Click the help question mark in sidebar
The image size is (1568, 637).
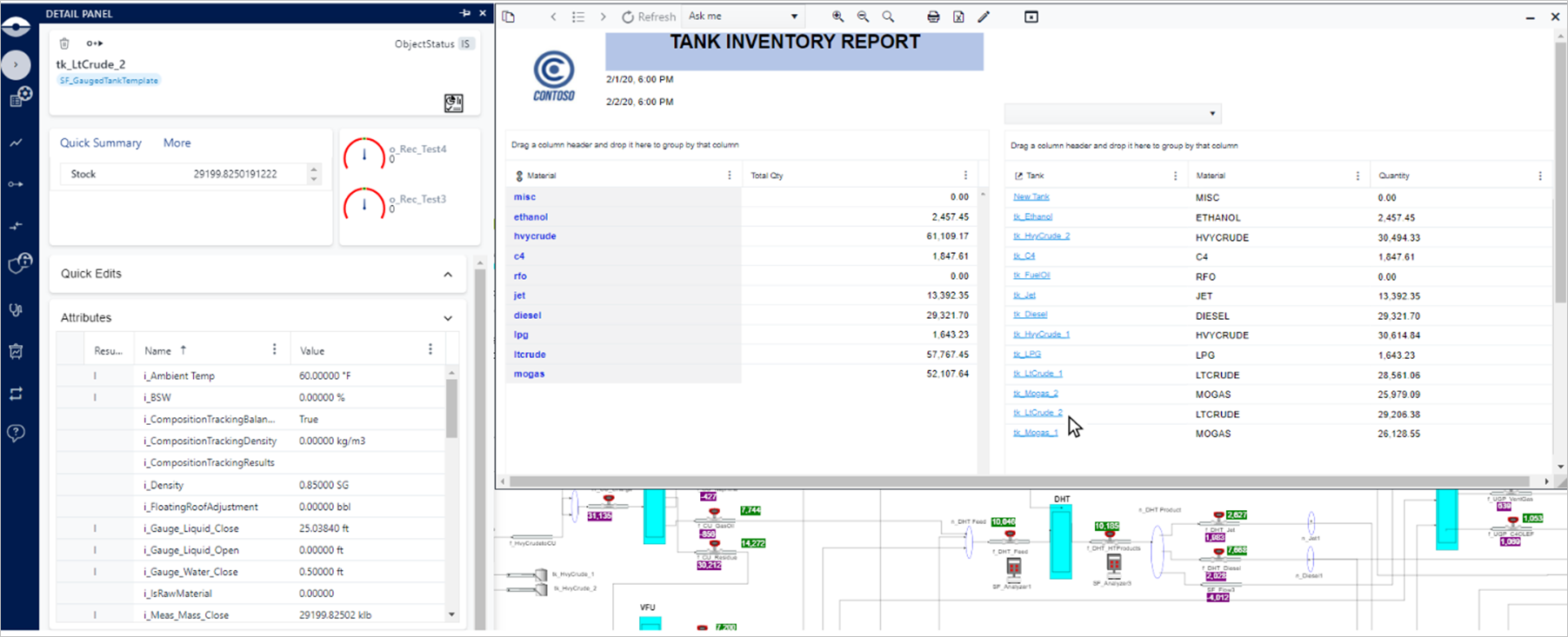(x=17, y=433)
